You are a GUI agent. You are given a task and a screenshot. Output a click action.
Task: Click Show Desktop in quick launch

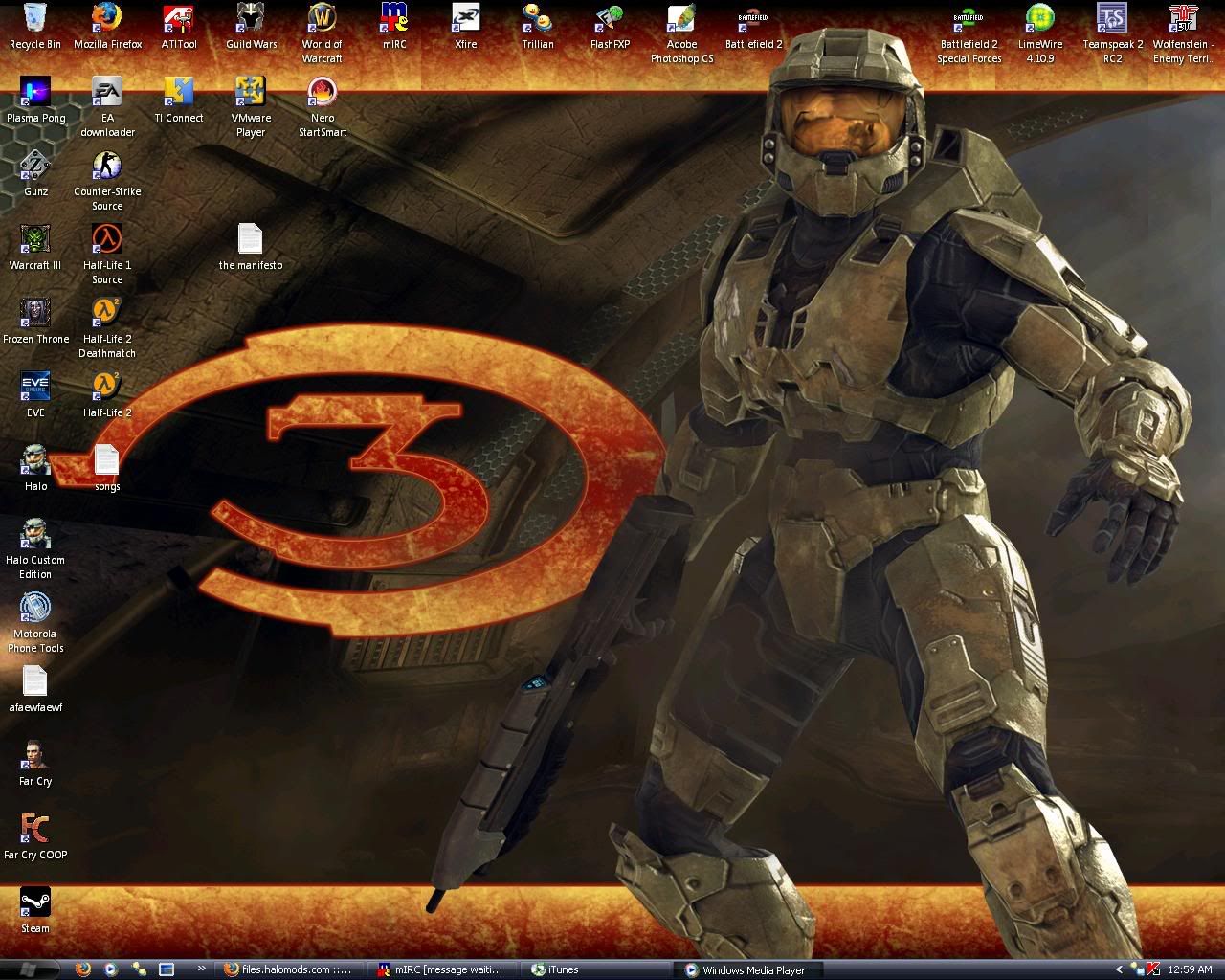(x=167, y=969)
